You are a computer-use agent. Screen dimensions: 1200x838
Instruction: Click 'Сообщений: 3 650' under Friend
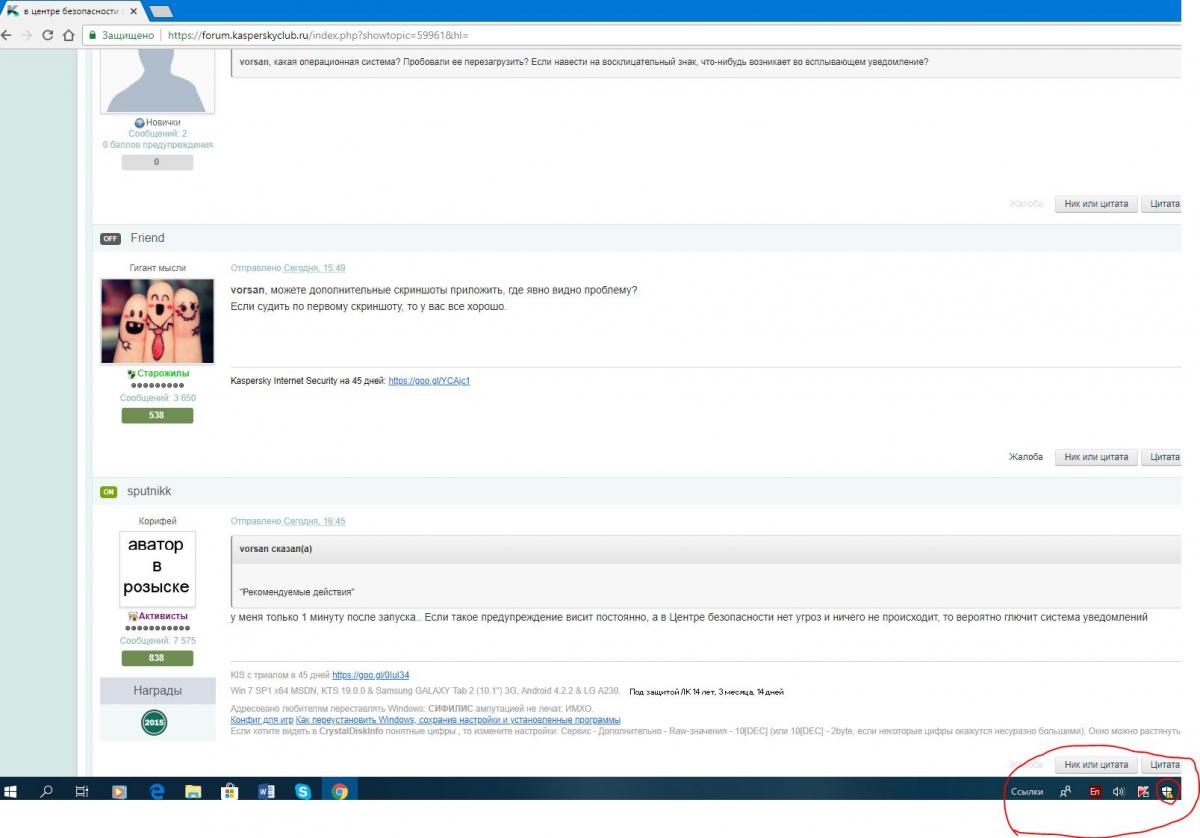(157, 398)
